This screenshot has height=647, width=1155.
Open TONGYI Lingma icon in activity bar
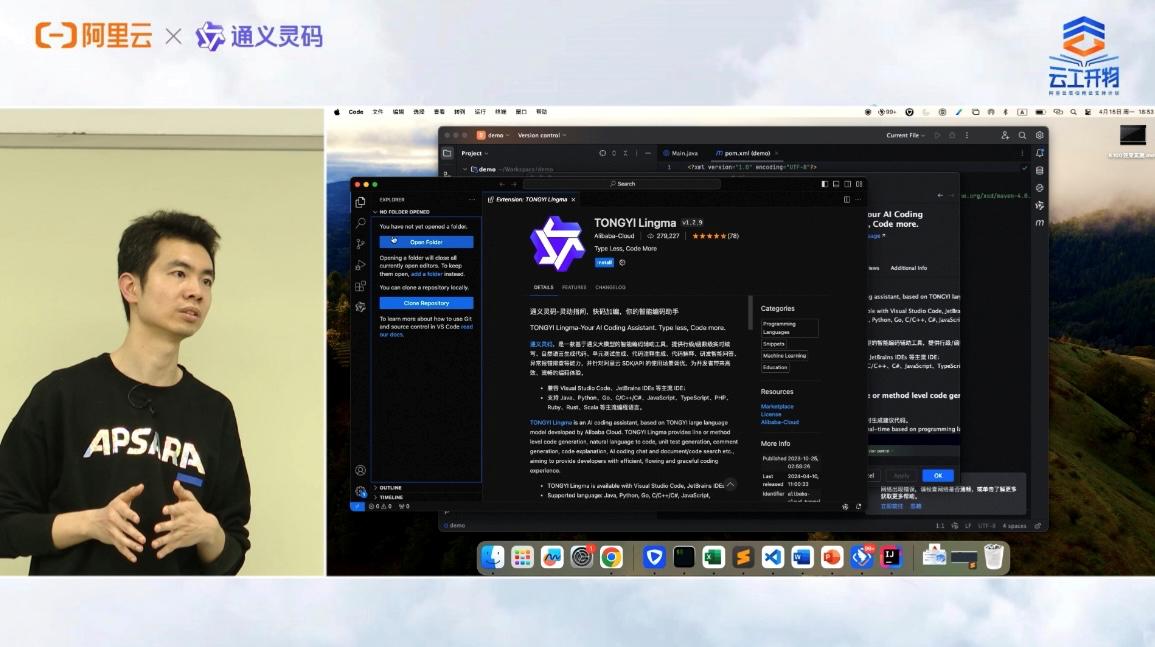coord(360,307)
